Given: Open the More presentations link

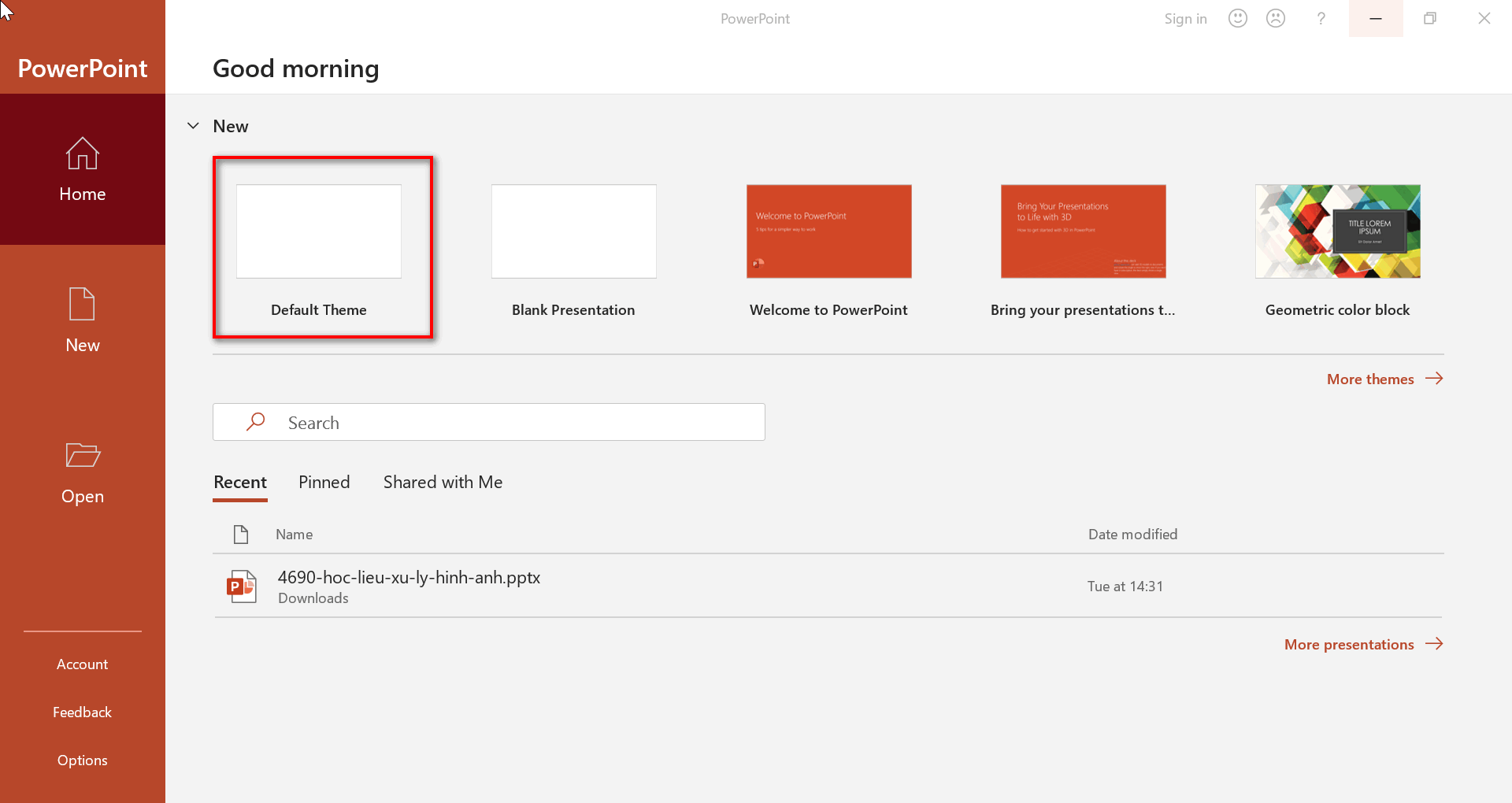Looking at the screenshot, I should tap(1349, 645).
